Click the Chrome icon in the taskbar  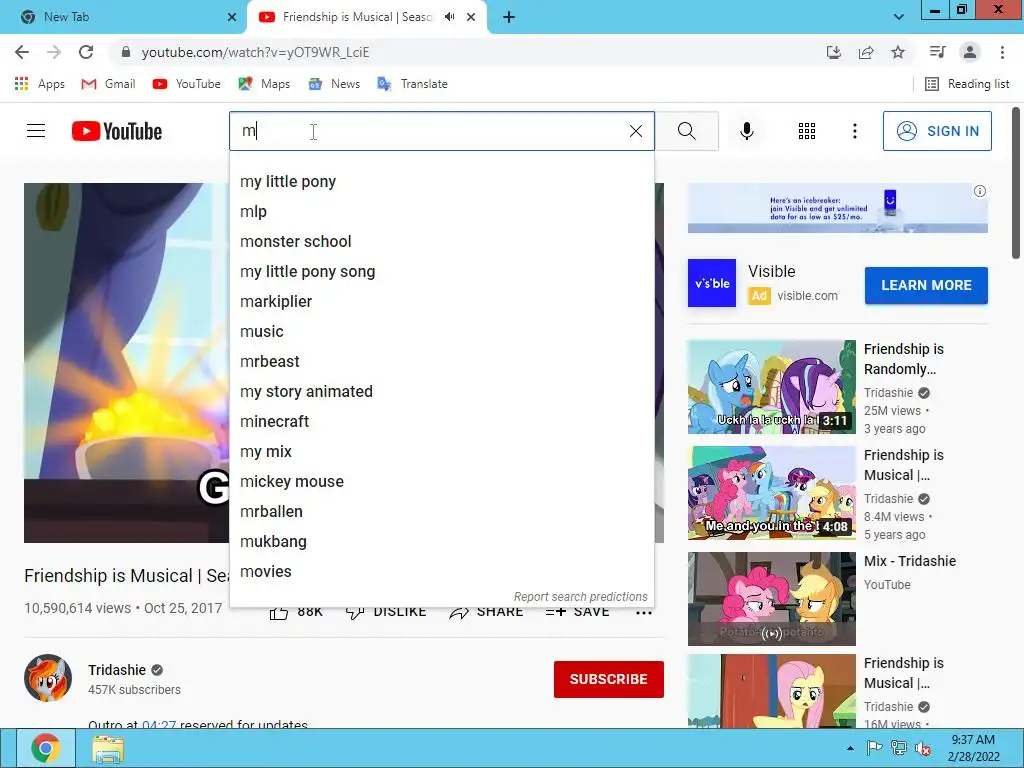[x=45, y=748]
